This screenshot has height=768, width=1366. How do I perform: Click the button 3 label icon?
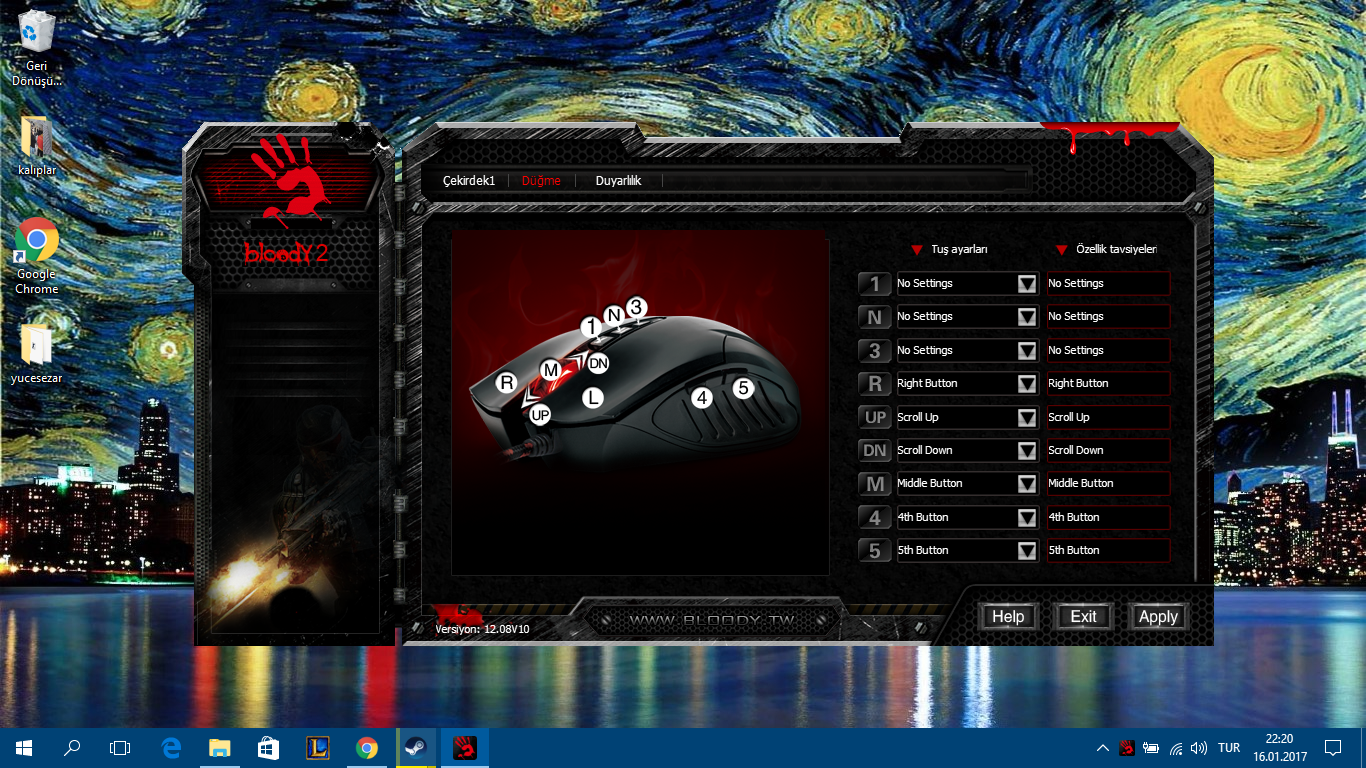point(875,351)
